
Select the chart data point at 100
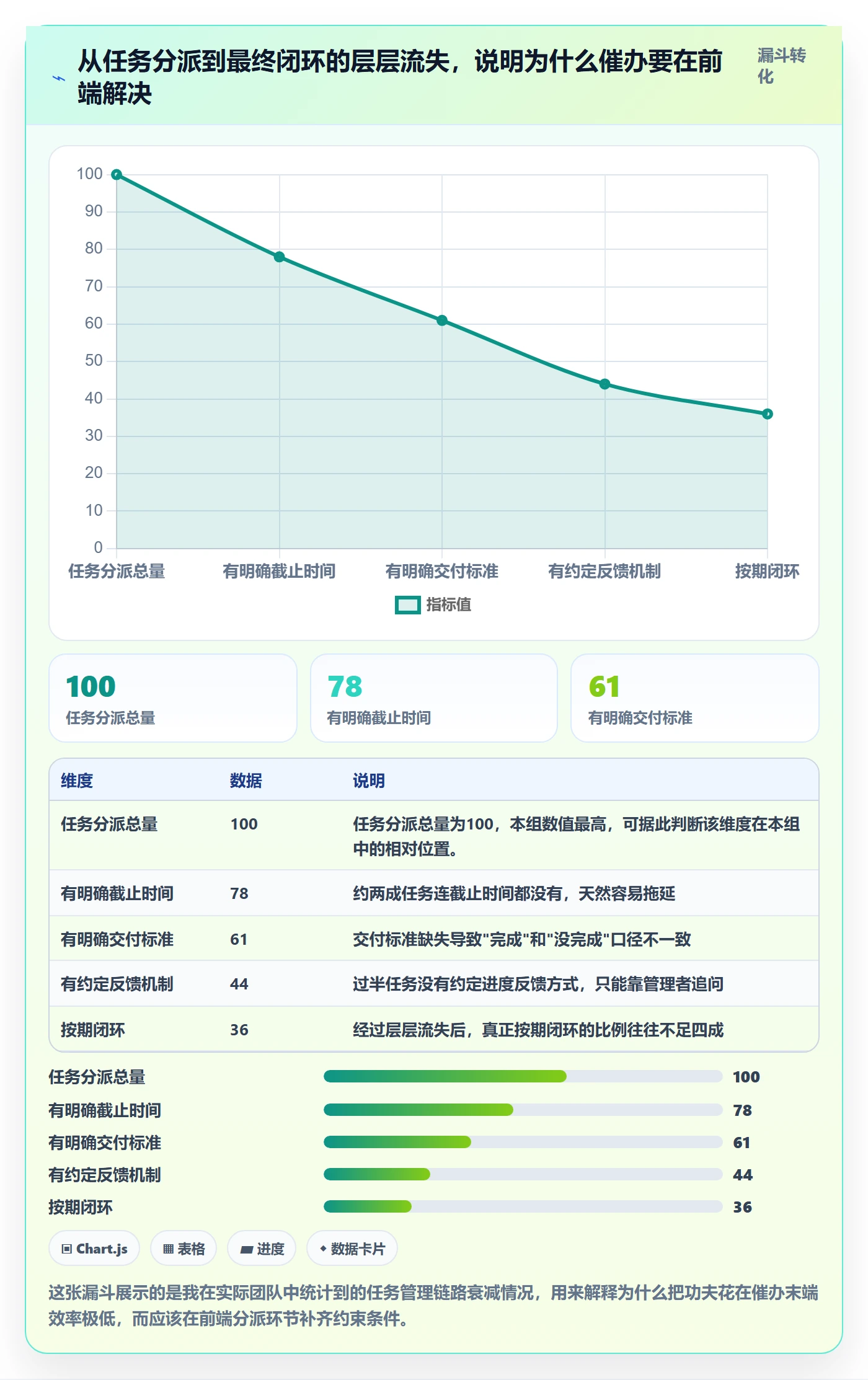(117, 175)
